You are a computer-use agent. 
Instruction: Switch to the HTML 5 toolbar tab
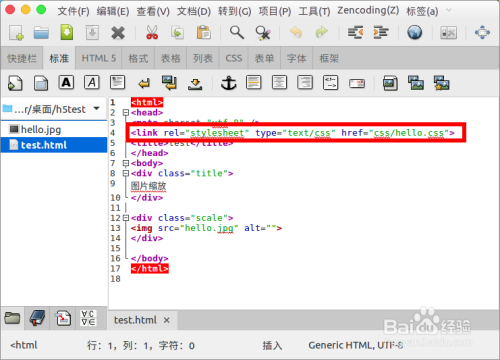(x=99, y=58)
